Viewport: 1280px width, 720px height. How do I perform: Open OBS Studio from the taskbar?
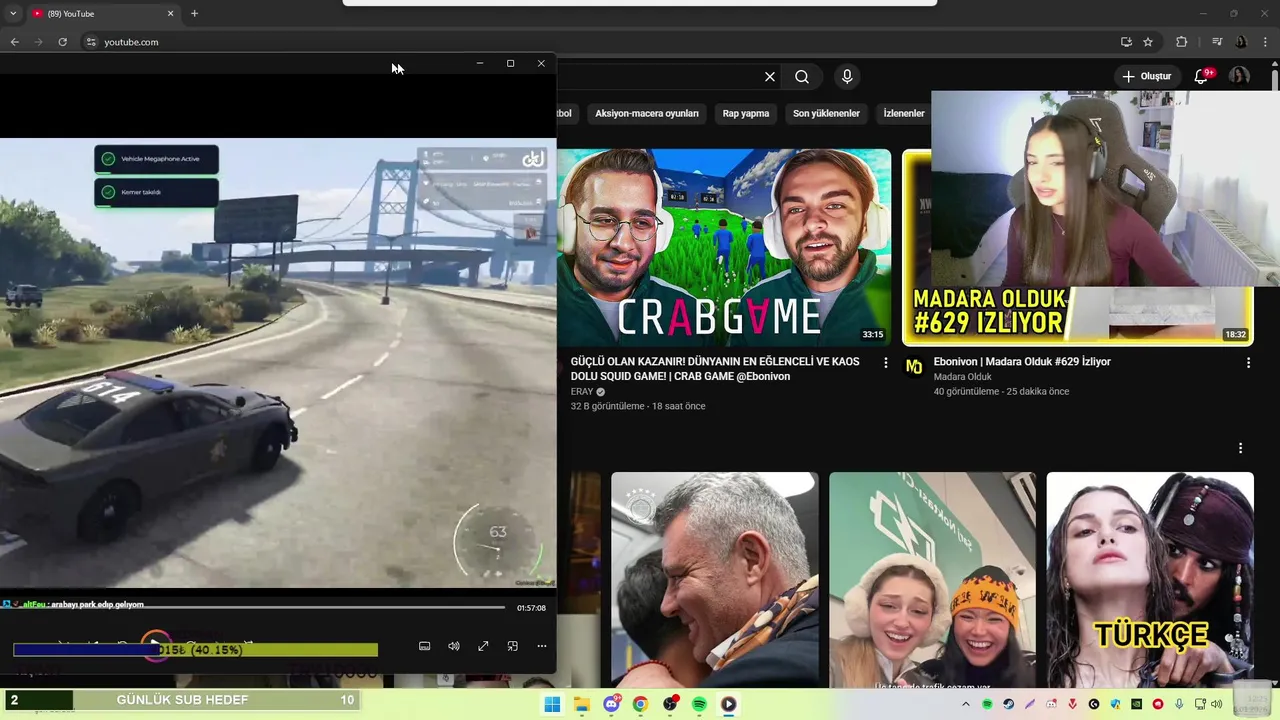[670, 704]
